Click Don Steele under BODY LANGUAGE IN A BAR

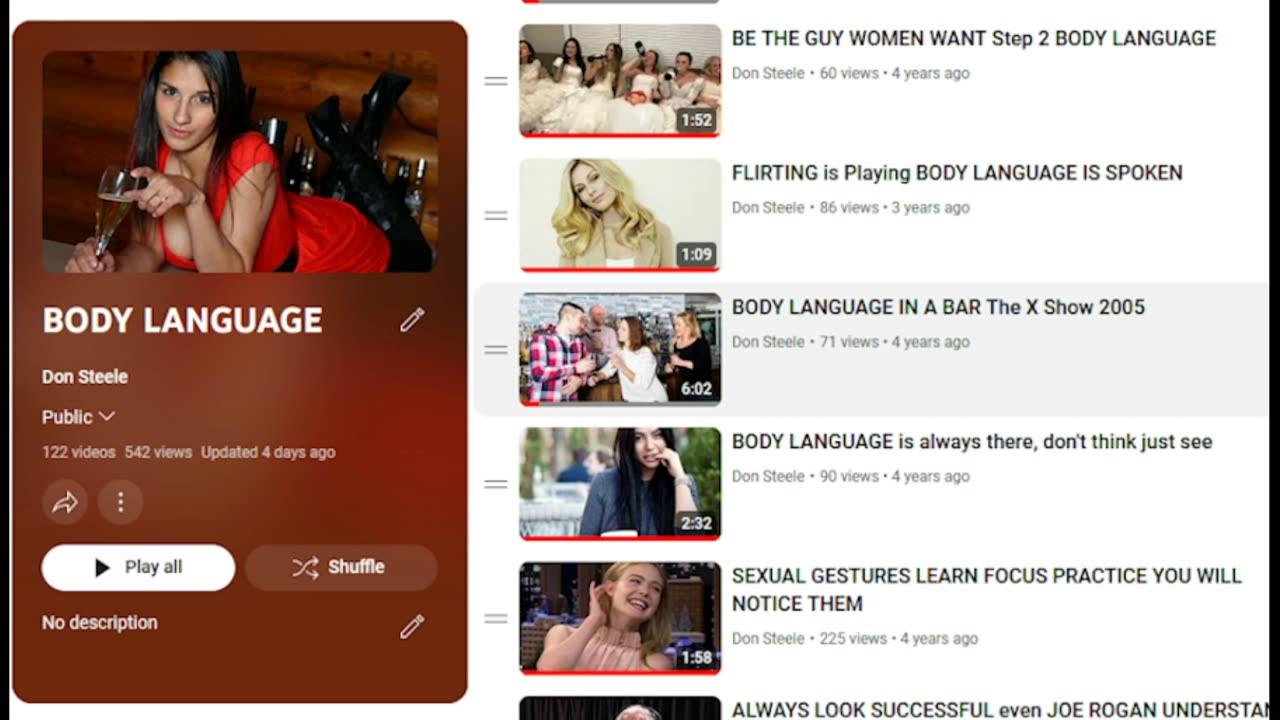coord(768,342)
